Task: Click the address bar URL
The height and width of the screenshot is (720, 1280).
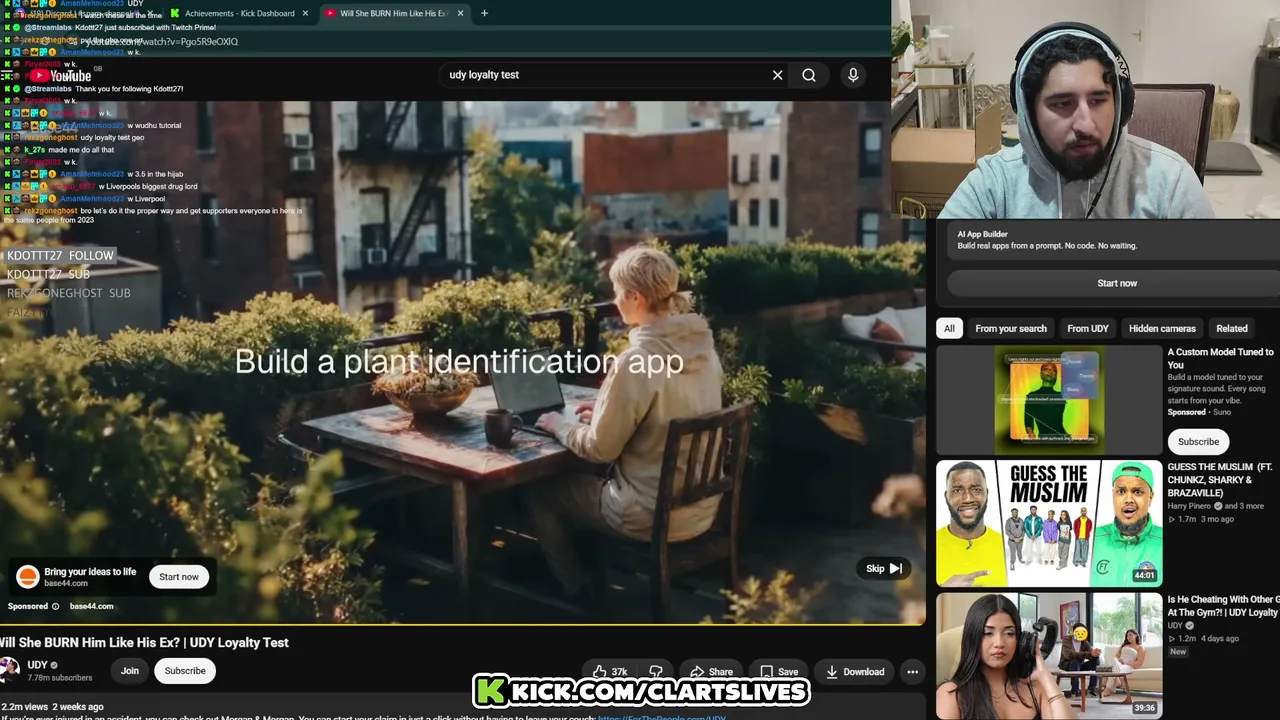Action: point(160,42)
